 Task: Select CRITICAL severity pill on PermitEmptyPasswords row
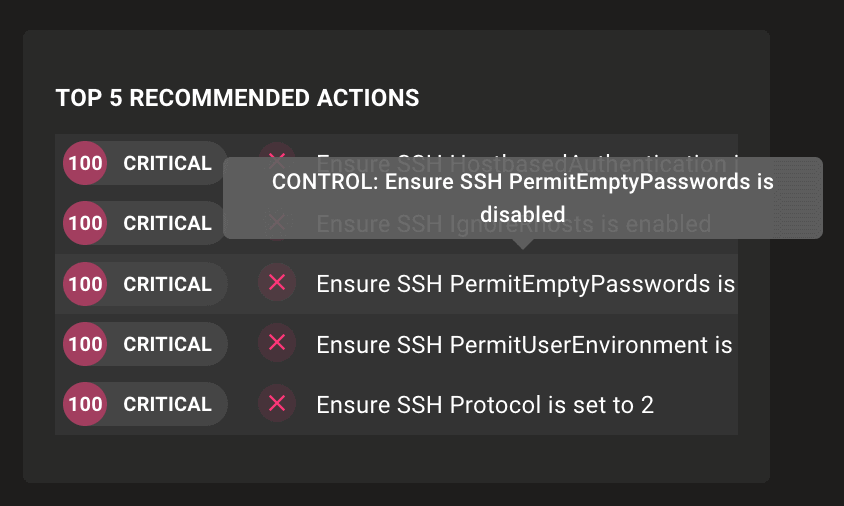[167, 284]
